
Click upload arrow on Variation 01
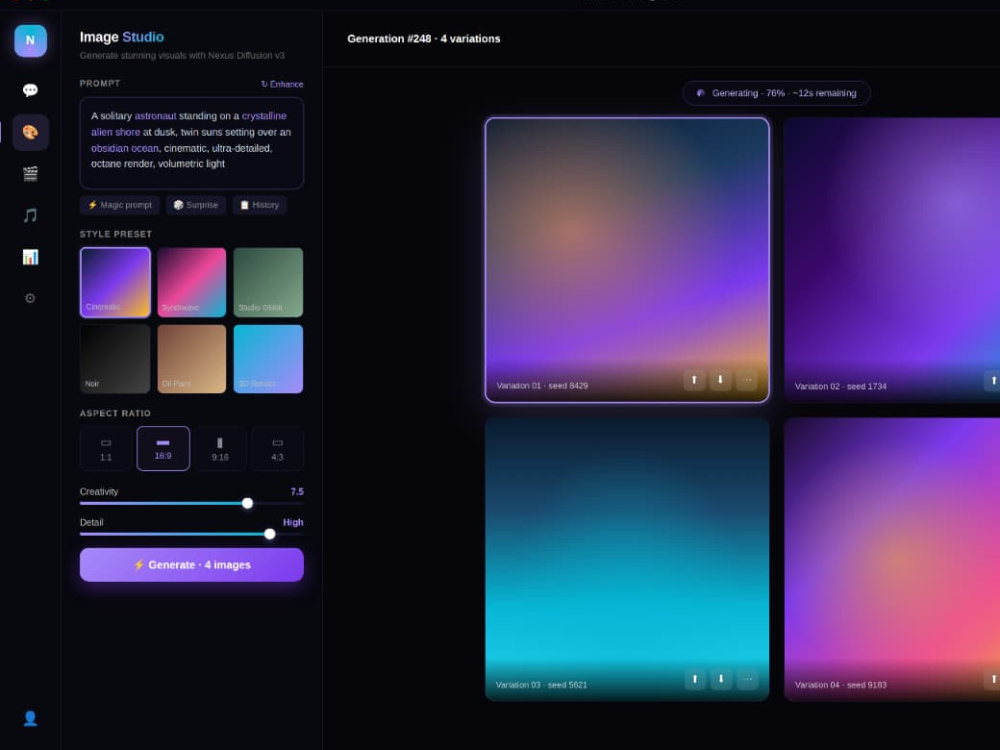click(695, 379)
